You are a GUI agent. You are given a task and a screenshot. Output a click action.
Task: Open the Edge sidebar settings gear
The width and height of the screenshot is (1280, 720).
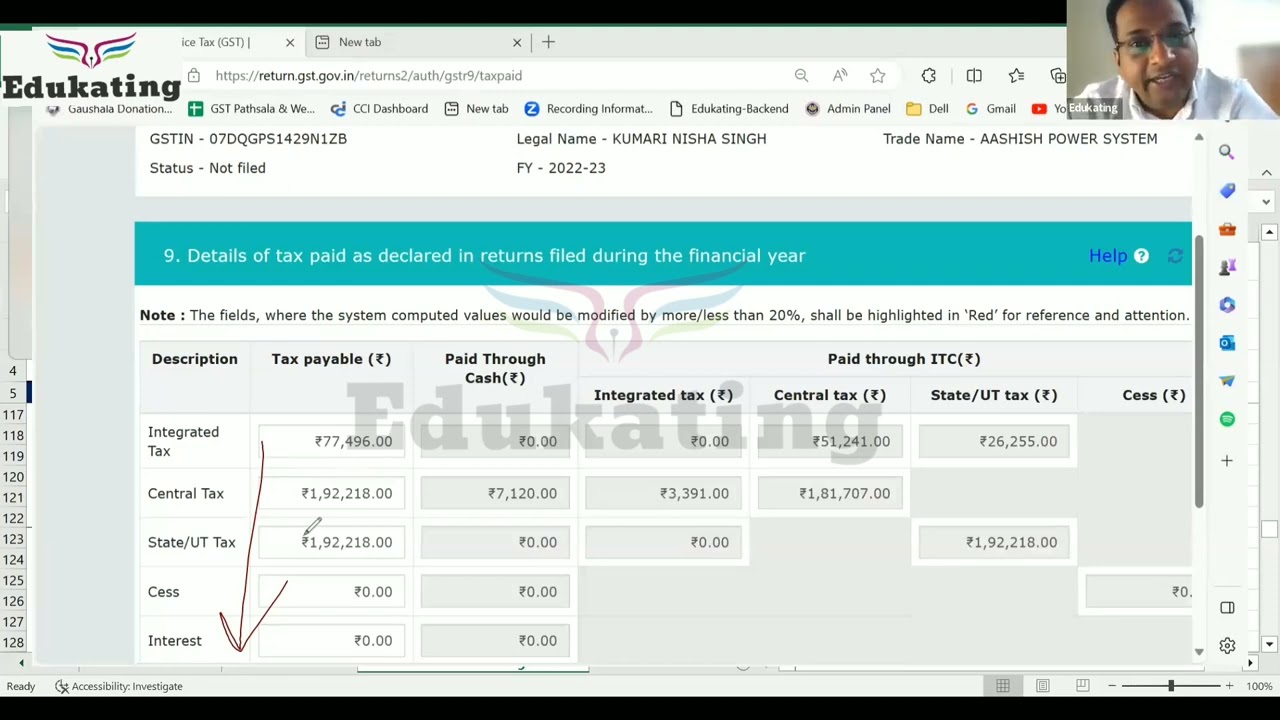[1227, 646]
